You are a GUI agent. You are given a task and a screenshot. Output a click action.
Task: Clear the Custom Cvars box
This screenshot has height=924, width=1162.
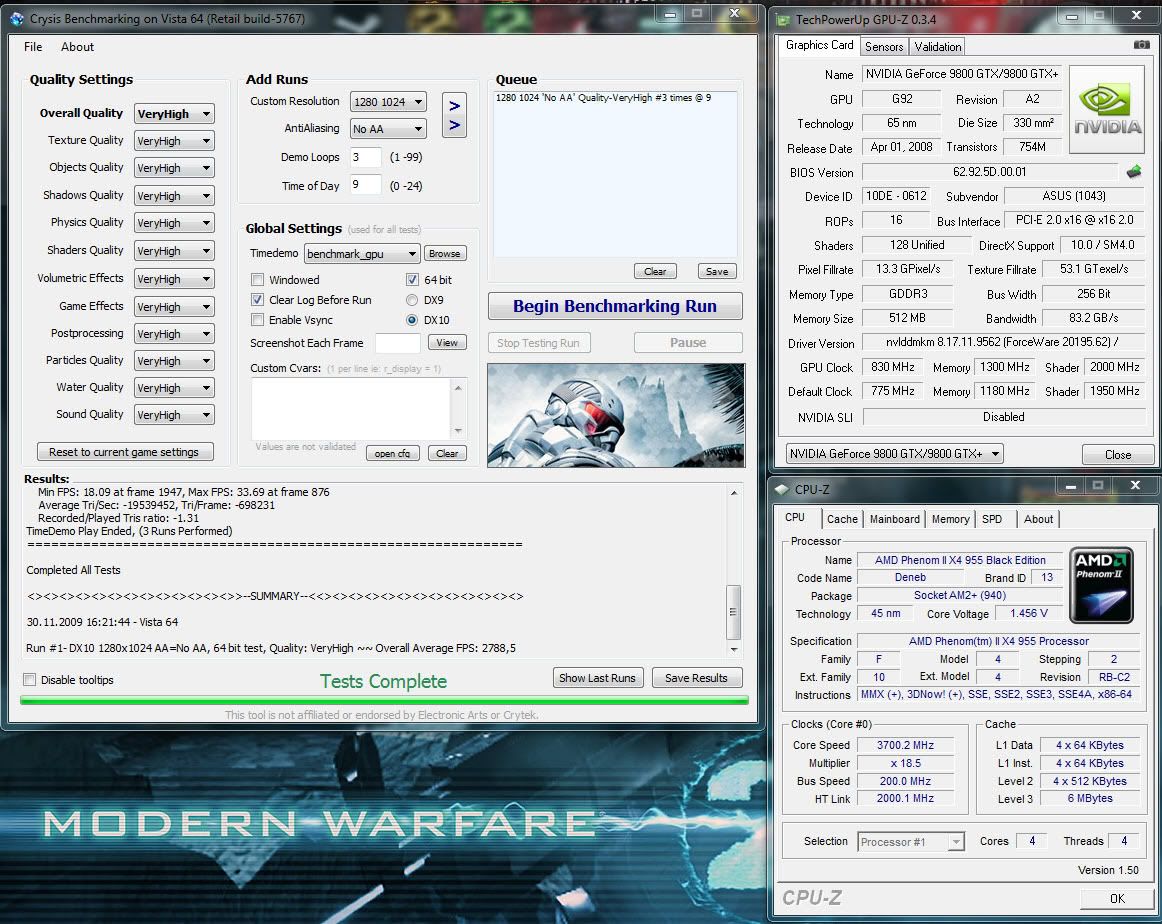click(x=447, y=453)
